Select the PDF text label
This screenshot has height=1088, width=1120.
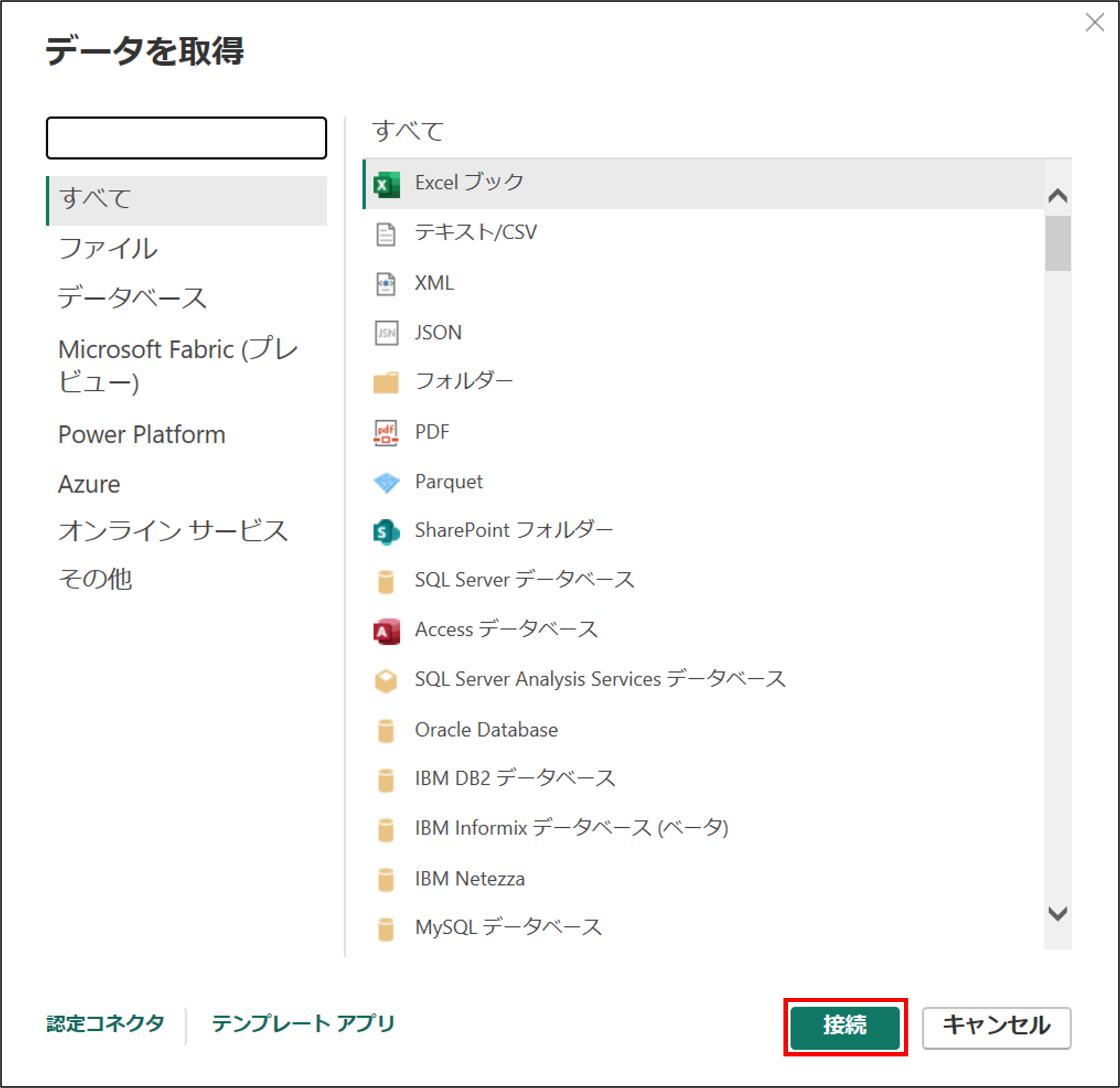432,432
